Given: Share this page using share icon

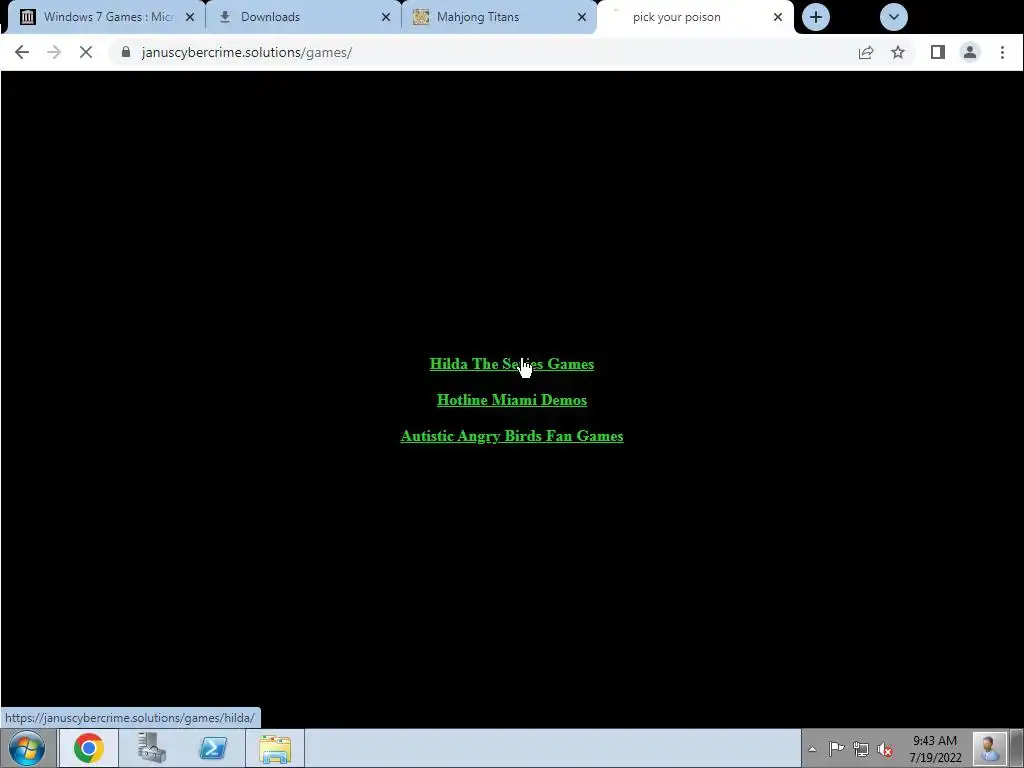Looking at the screenshot, I should [866, 52].
